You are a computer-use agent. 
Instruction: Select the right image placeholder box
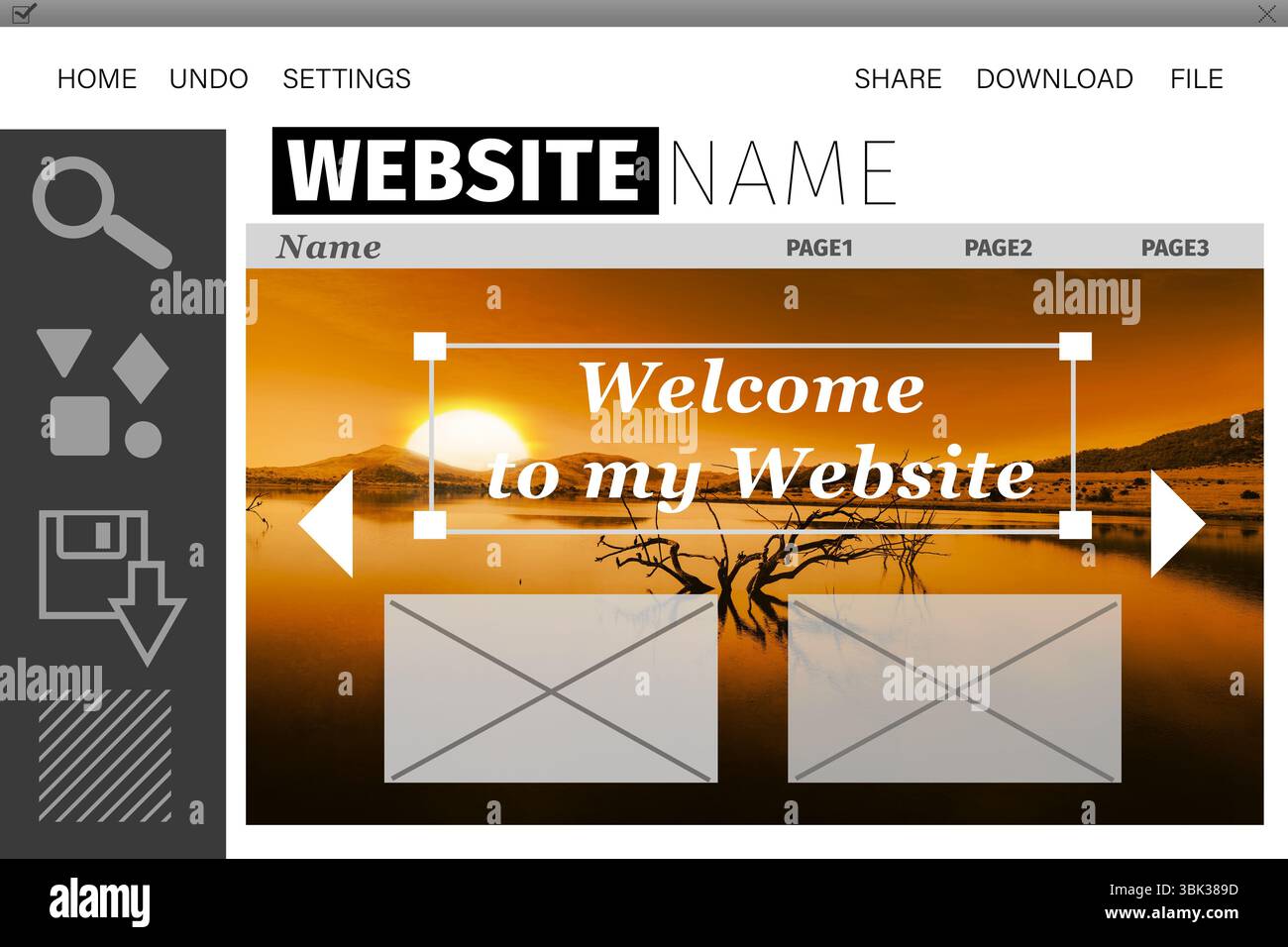click(954, 688)
